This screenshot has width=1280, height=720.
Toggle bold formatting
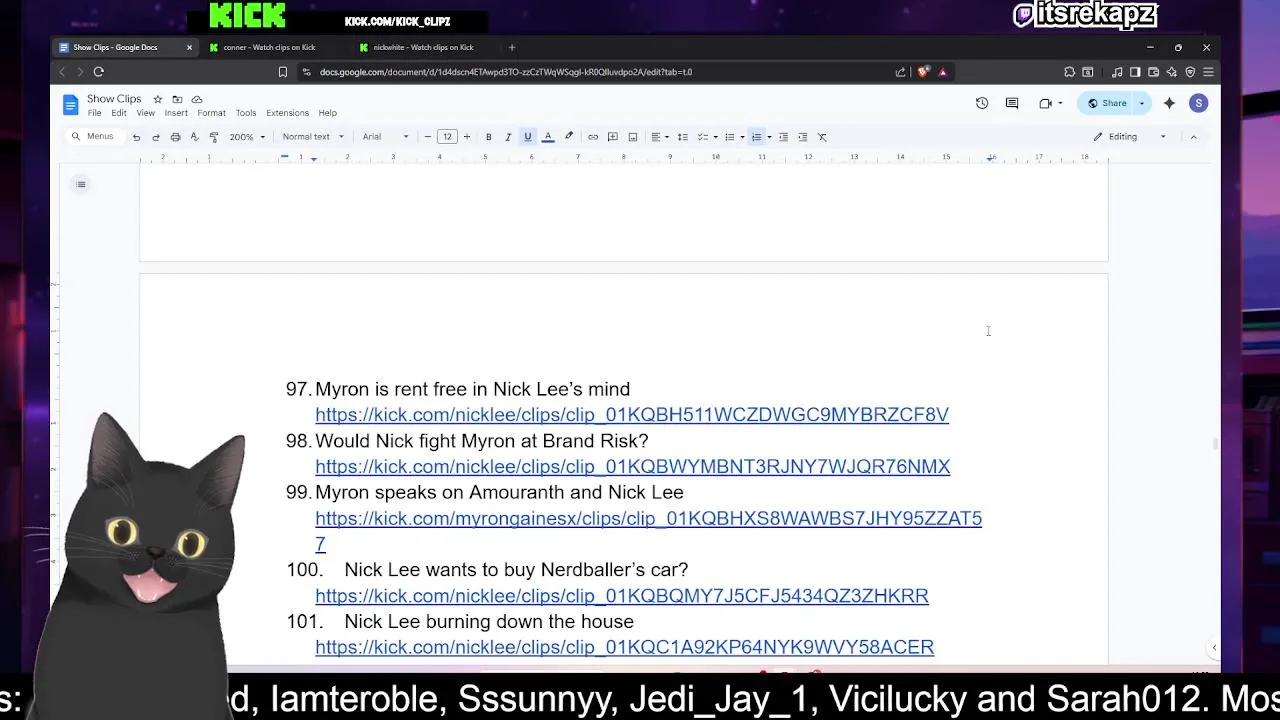[x=489, y=137]
